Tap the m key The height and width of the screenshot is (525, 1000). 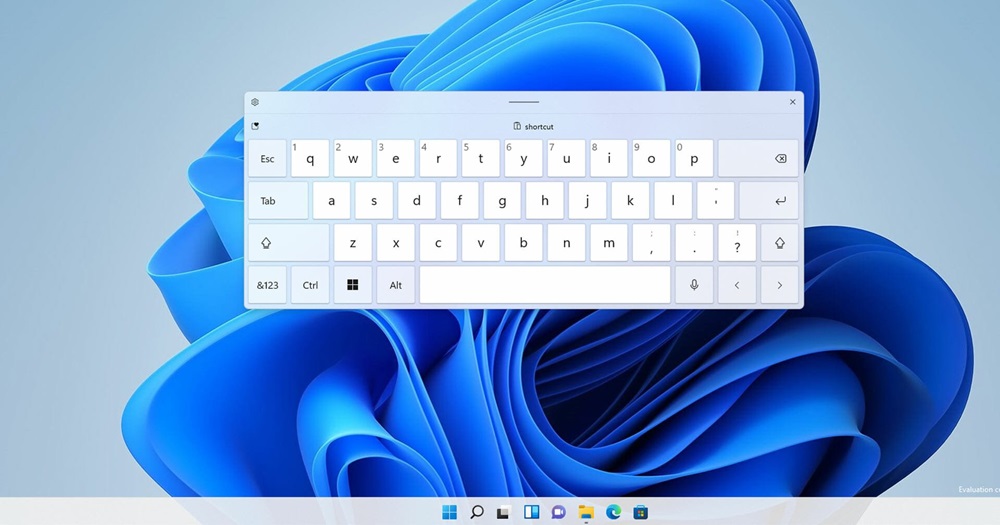point(609,243)
